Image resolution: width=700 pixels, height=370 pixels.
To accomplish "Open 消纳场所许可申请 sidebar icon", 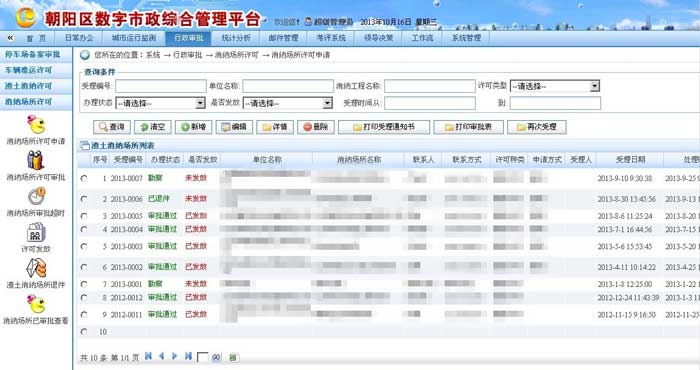I will click(36, 125).
